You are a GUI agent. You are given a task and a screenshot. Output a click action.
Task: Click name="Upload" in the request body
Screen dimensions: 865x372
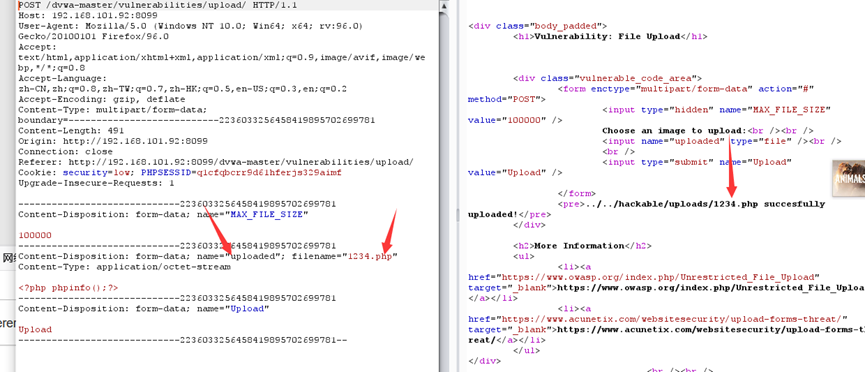[x=233, y=309]
